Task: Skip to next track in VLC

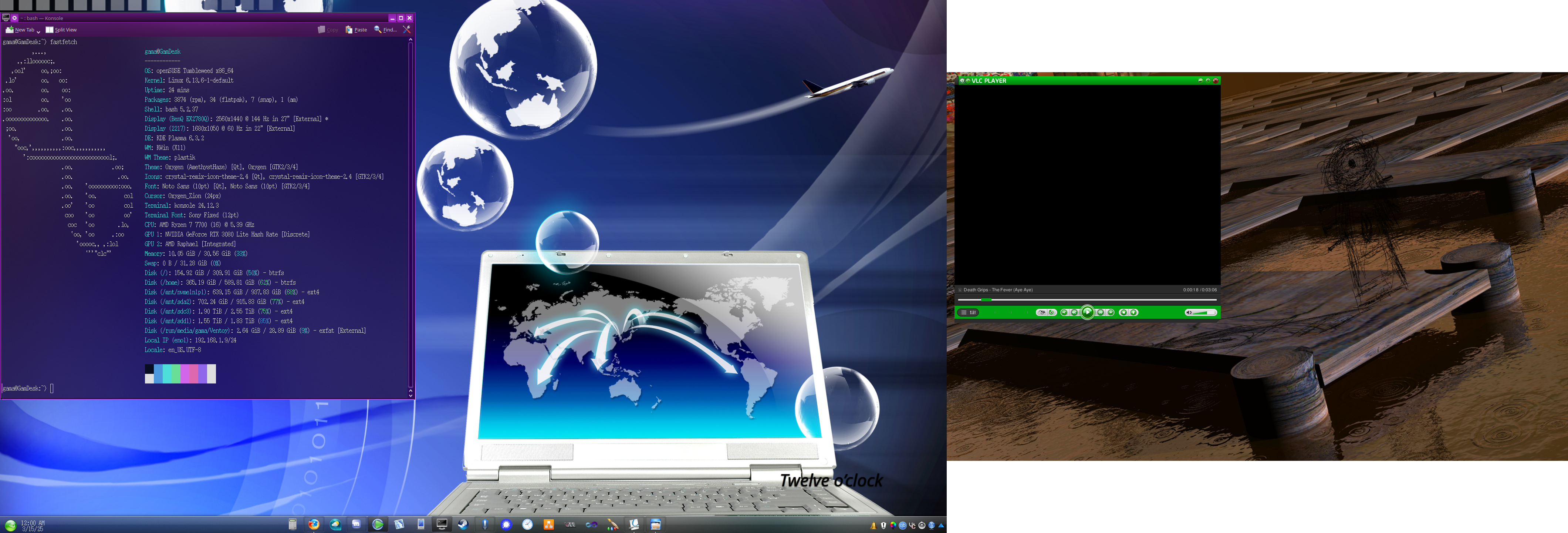Action: 1111,312
